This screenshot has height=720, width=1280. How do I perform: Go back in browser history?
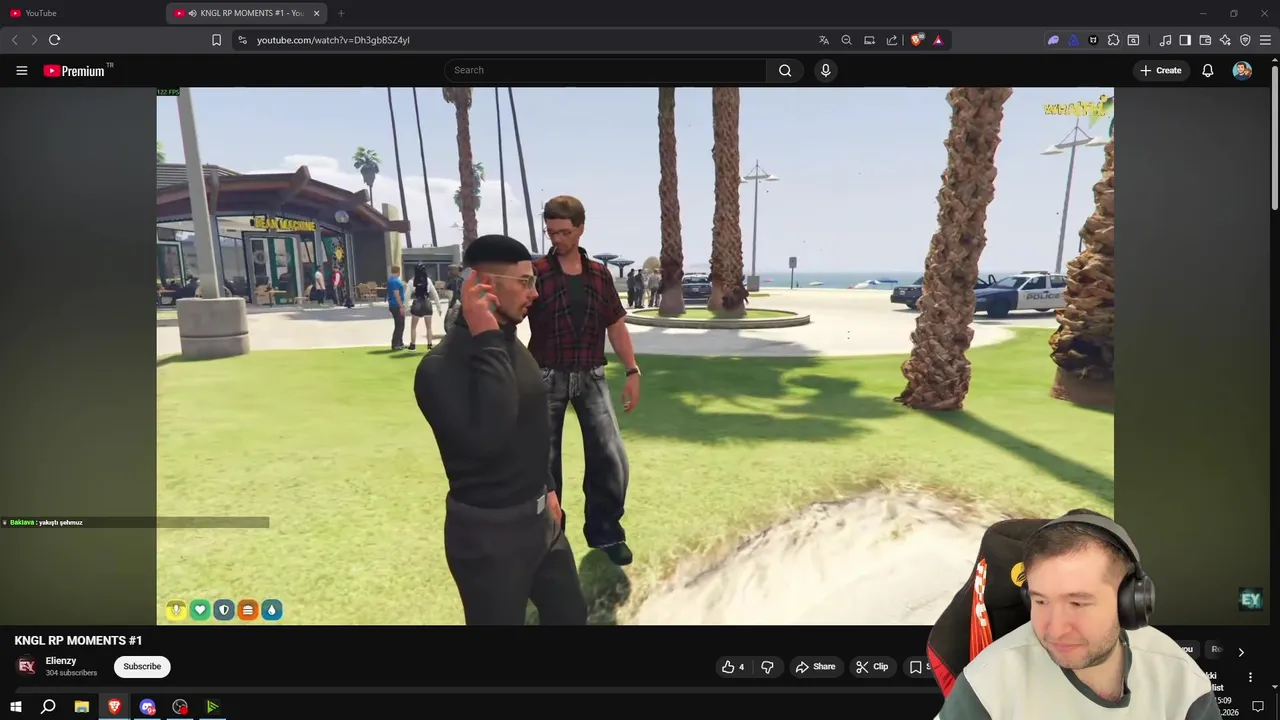click(14, 40)
